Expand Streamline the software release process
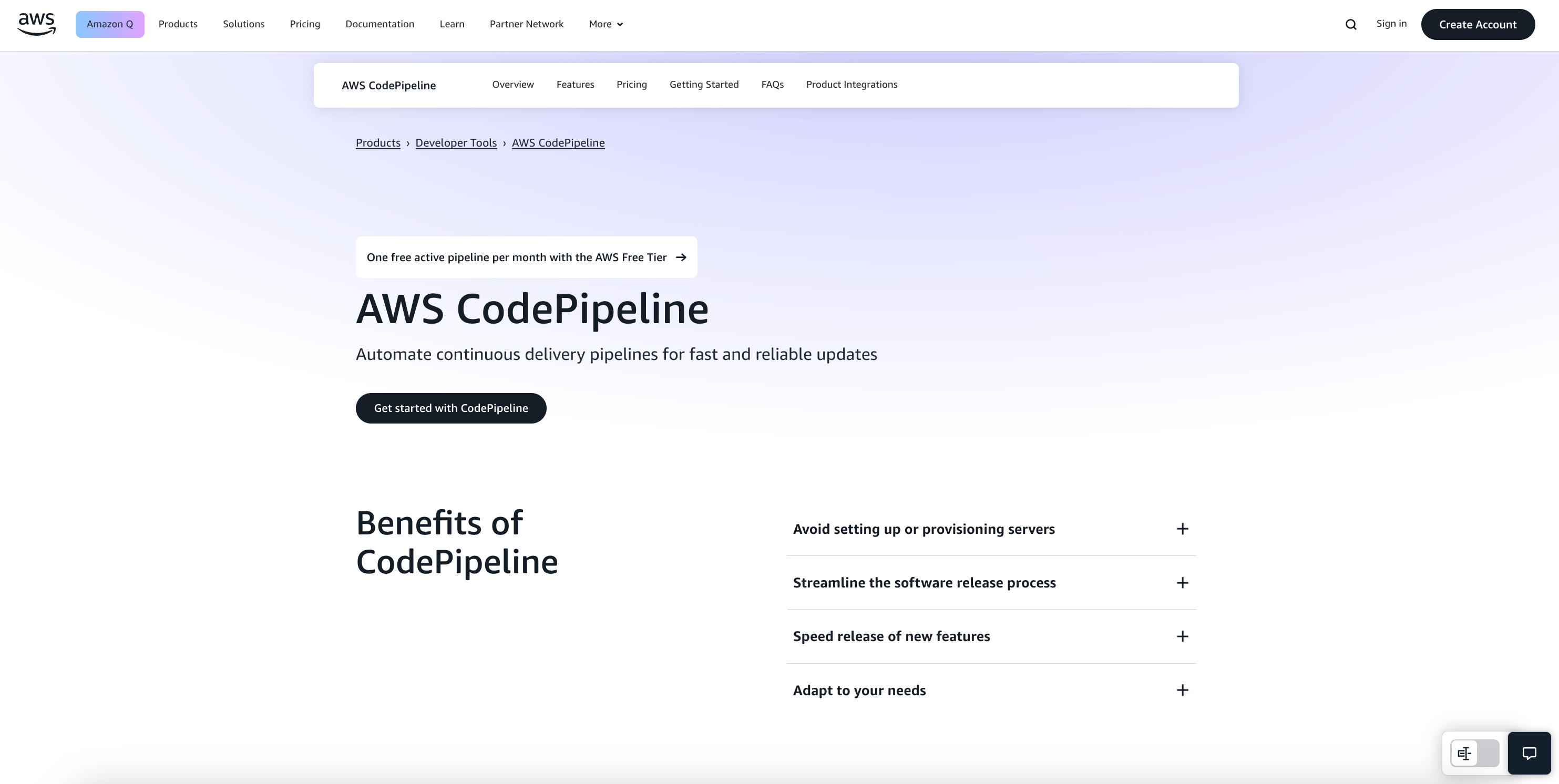Screen dimensions: 1559x784 click(x=991, y=583)
